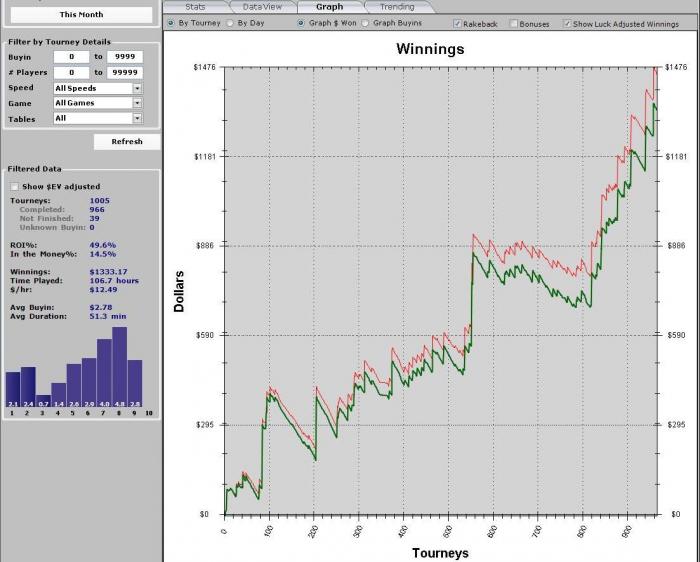Click the Time Played value 106.7 hours
Image resolution: width=700 pixels, height=562 pixels.
tap(114, 281)
